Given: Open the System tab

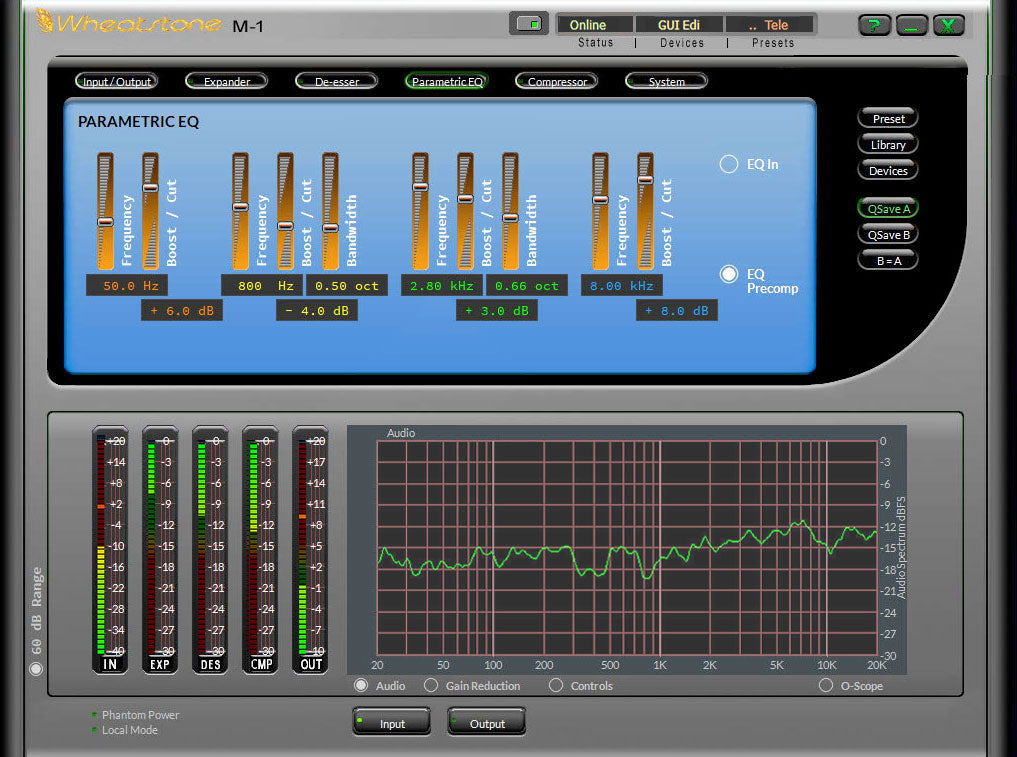Looking at the screenshot, I should point(666,81).
